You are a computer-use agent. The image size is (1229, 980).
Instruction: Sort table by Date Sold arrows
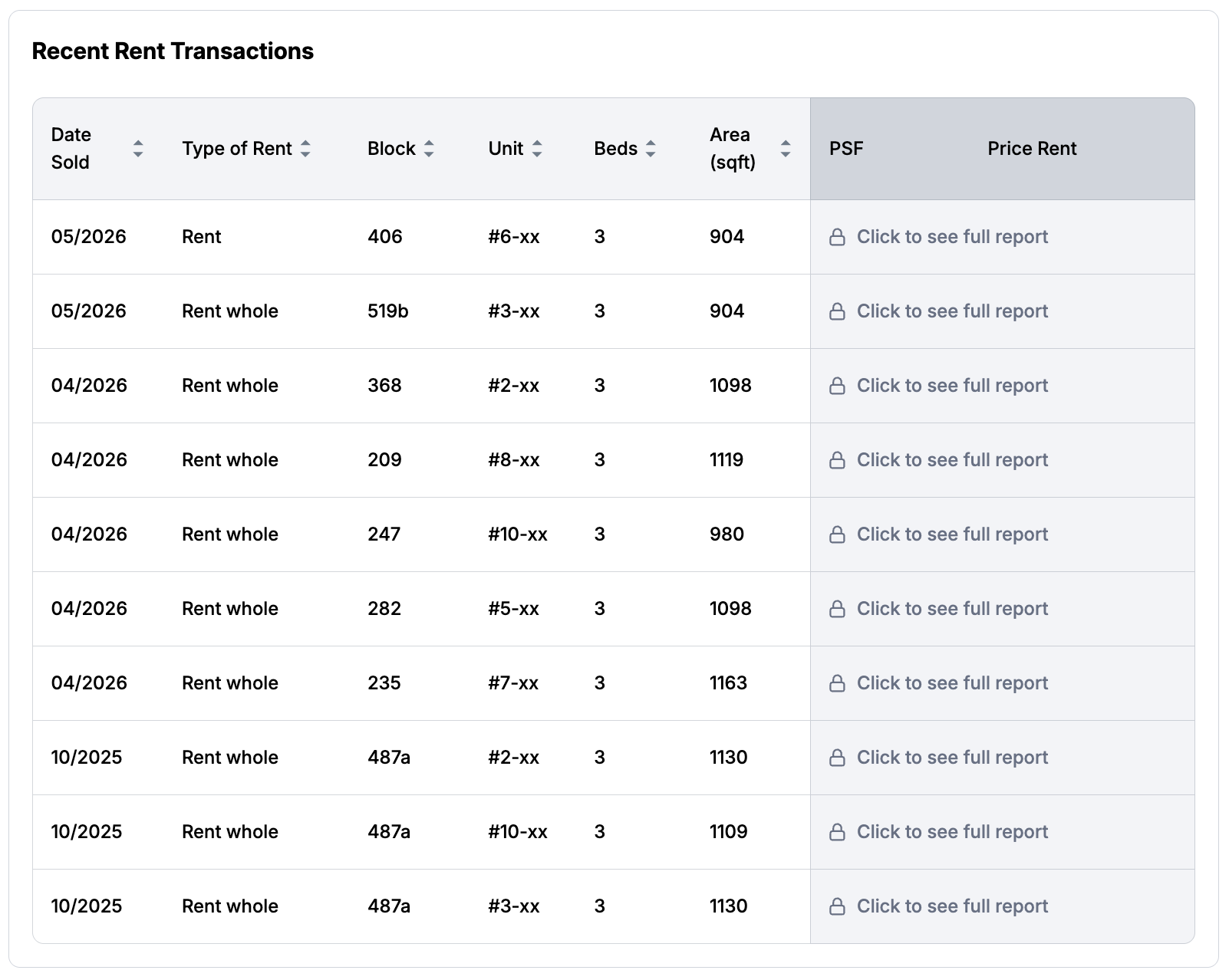coord(138,149)
